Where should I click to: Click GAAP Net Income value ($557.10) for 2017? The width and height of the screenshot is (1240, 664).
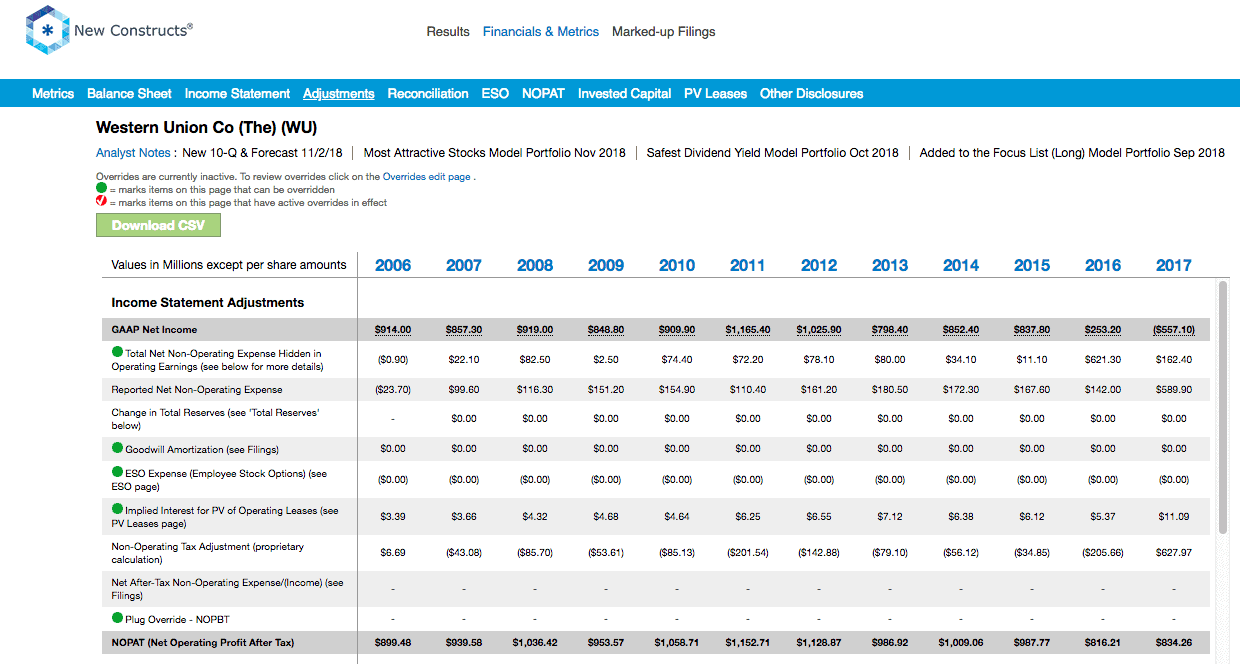pyautogui.click(x=1174, y=329)
